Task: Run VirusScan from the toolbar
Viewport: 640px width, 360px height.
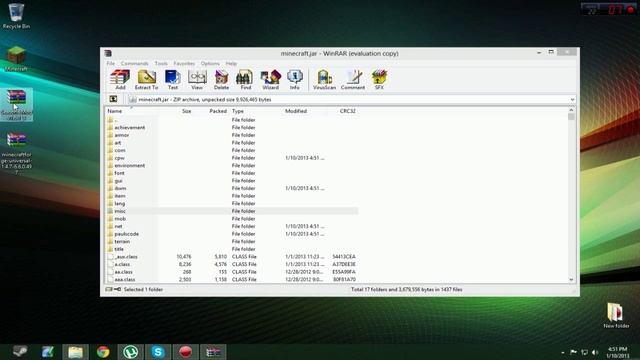Action: [324, 80]
